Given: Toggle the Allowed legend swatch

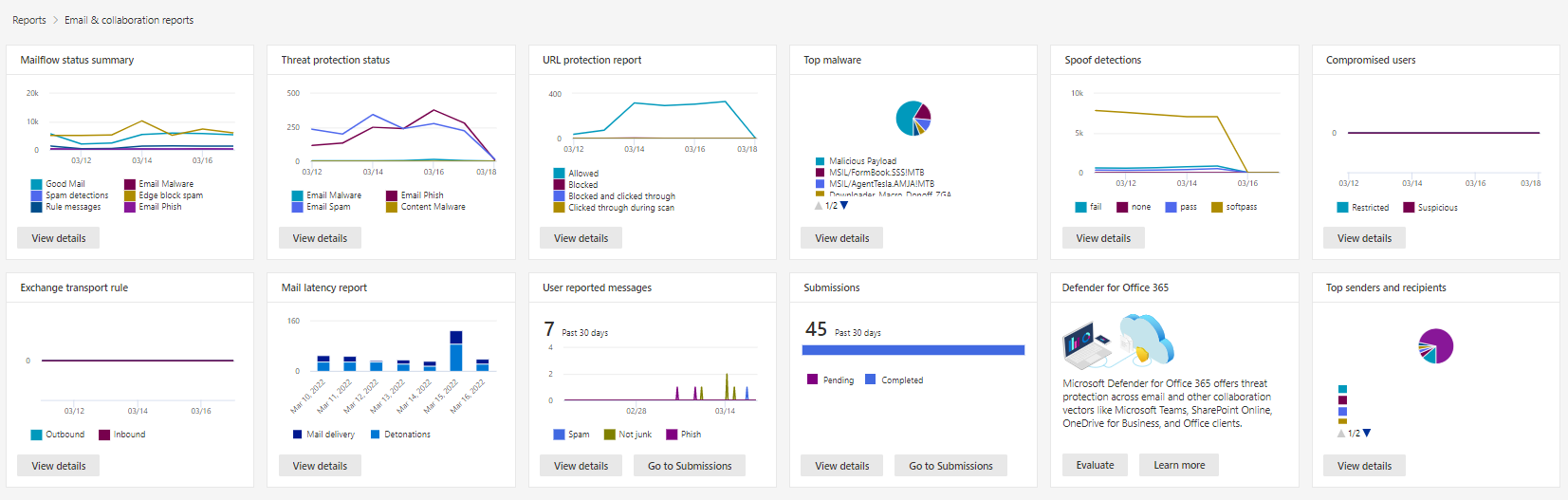Looking at the screenshot, I should pos(560,174).
